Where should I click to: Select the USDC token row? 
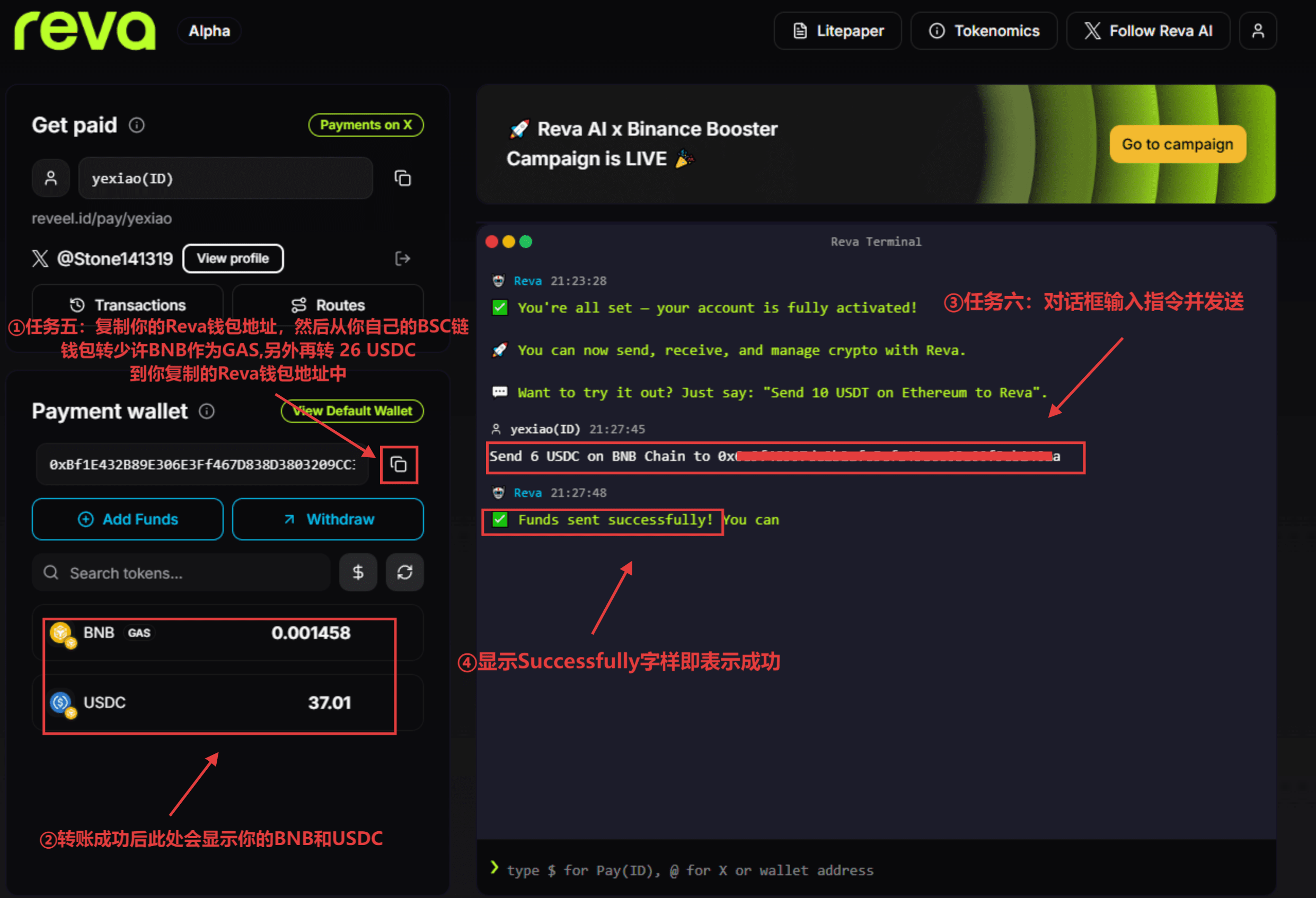pyautogui.click(x=226, y=703)
